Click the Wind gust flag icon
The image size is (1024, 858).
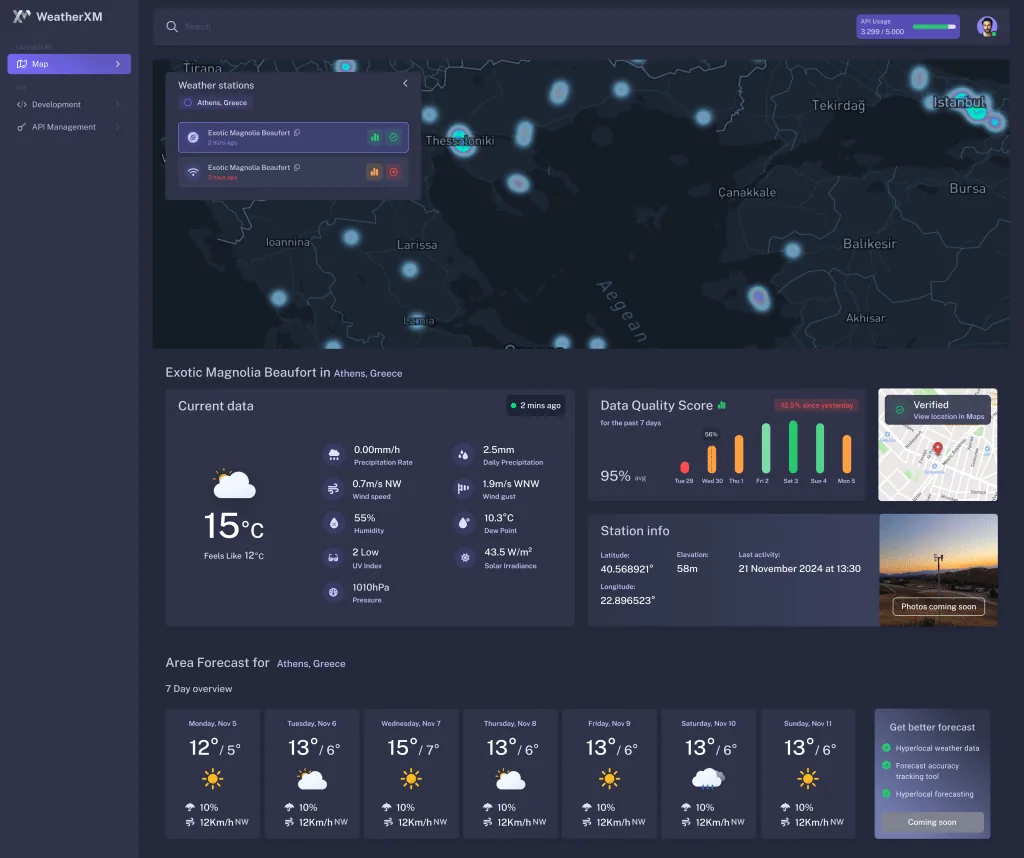click(x=463, y=488)
